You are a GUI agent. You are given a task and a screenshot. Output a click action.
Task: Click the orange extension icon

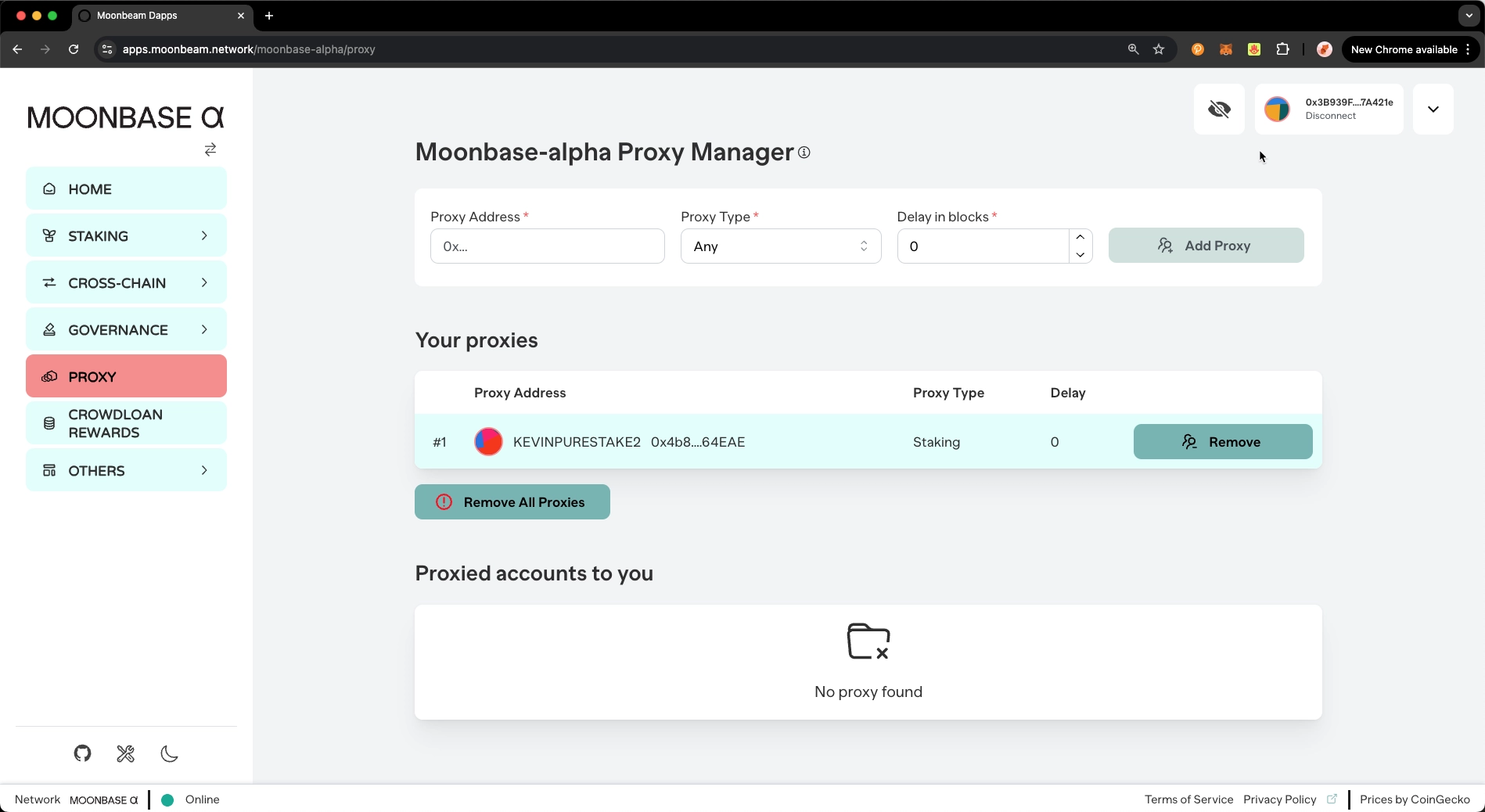coord(1197,49)
